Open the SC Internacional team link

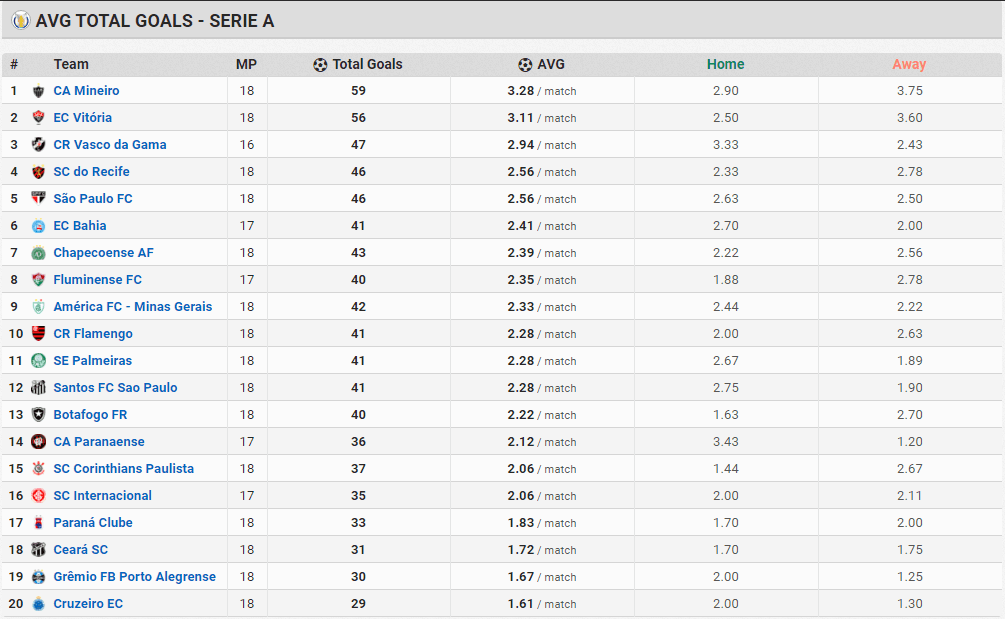(103, 495)
